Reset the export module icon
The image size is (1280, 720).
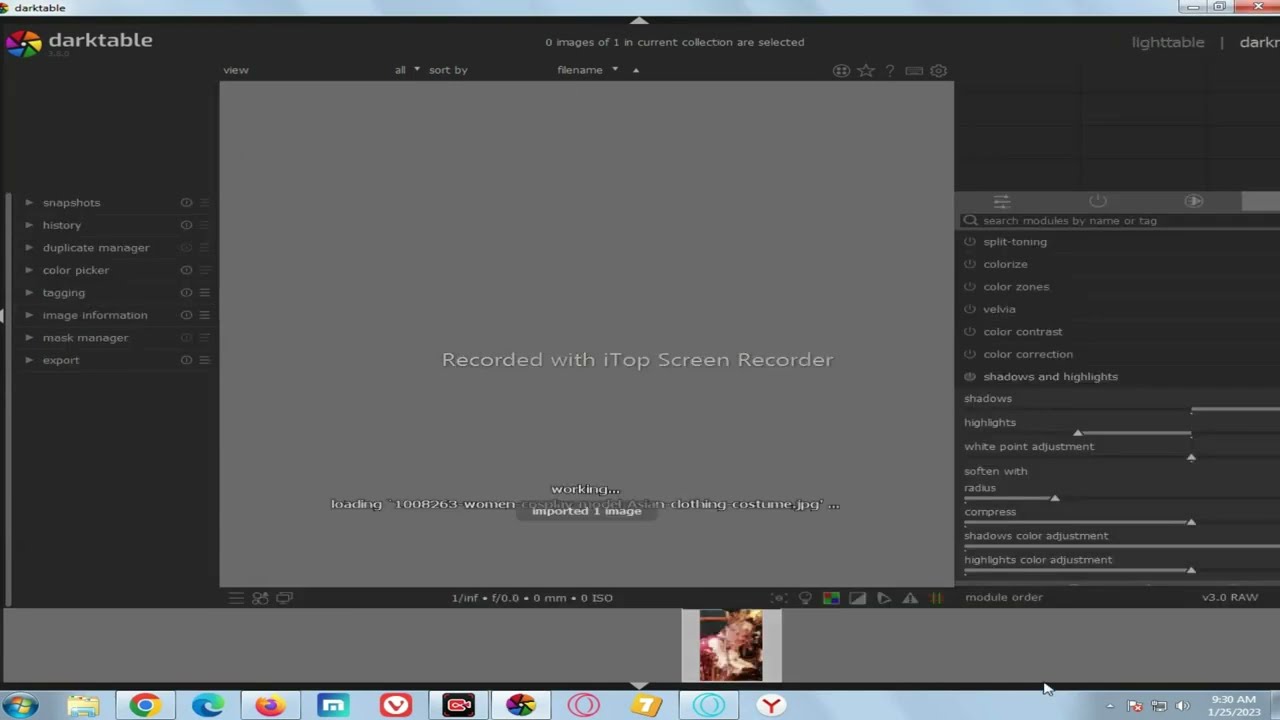click(x=186, y=360)
